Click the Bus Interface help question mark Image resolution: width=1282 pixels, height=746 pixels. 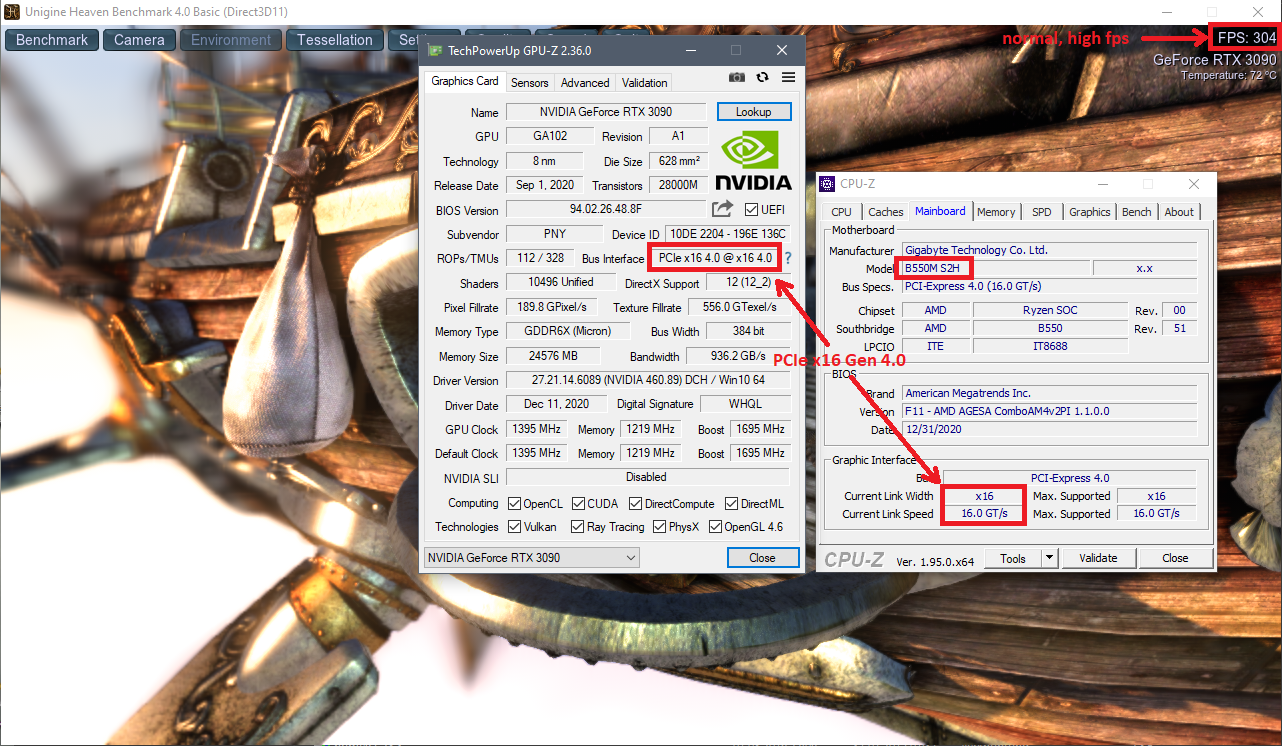[790, 258]
